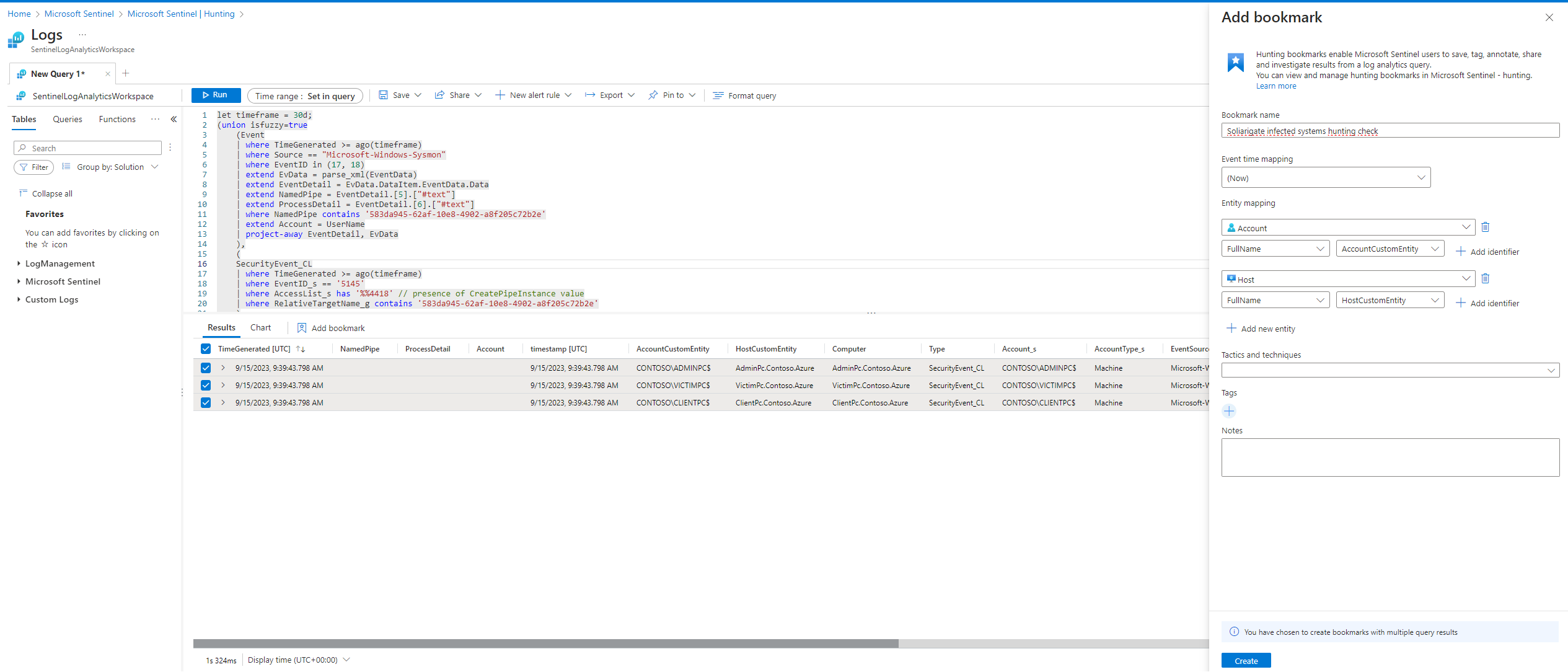Click the HostCustomEntity column header

tap(766, 349)
